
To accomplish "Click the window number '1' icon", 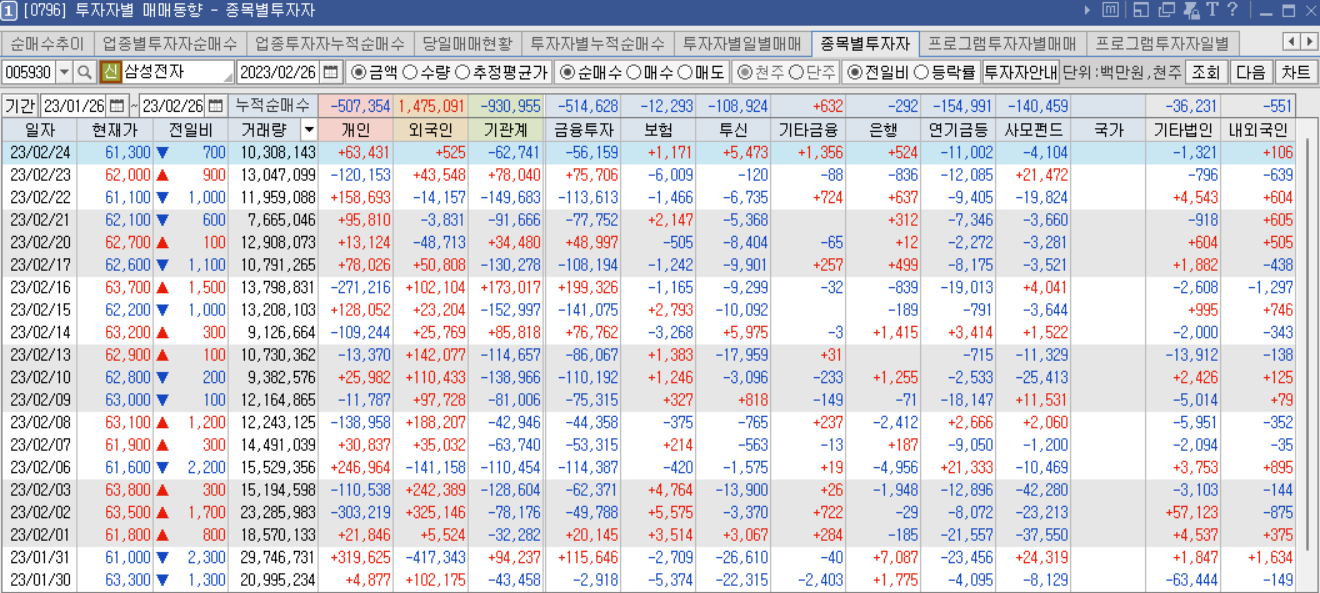I will pyautogui.click(x=9, y=10).
